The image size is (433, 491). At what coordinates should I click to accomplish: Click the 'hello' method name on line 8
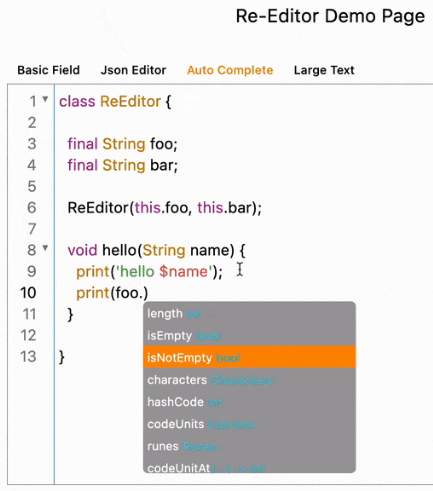point(120,250)
